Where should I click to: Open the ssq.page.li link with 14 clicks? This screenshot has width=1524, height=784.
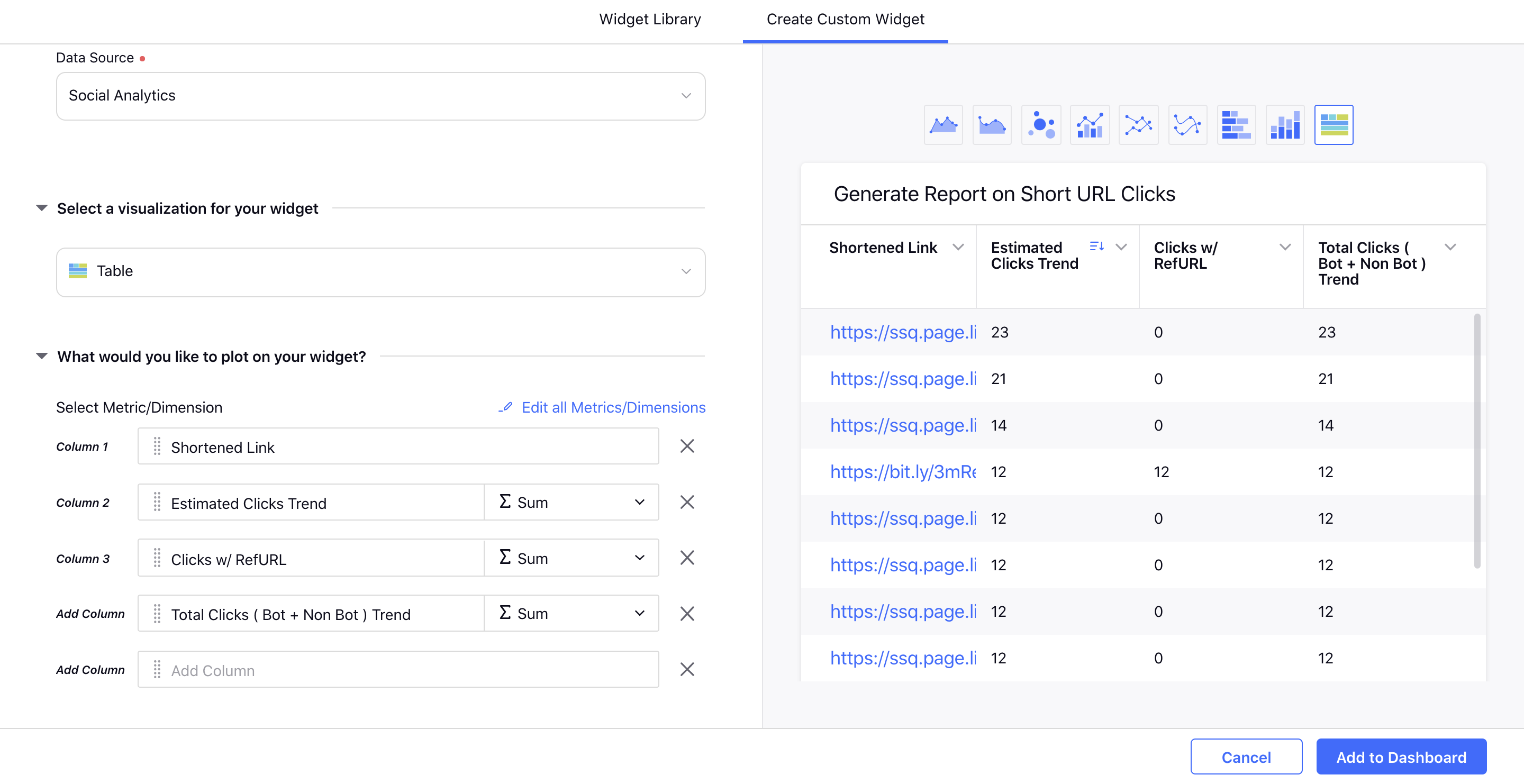pos(903,425)
